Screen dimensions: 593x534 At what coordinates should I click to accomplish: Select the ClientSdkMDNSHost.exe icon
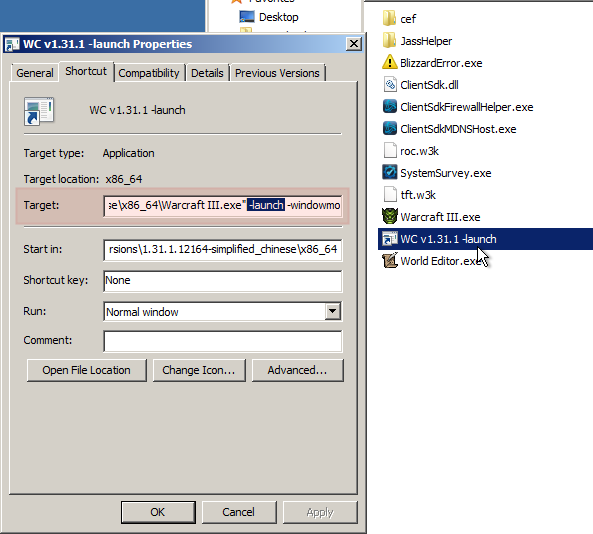[390, 128]
